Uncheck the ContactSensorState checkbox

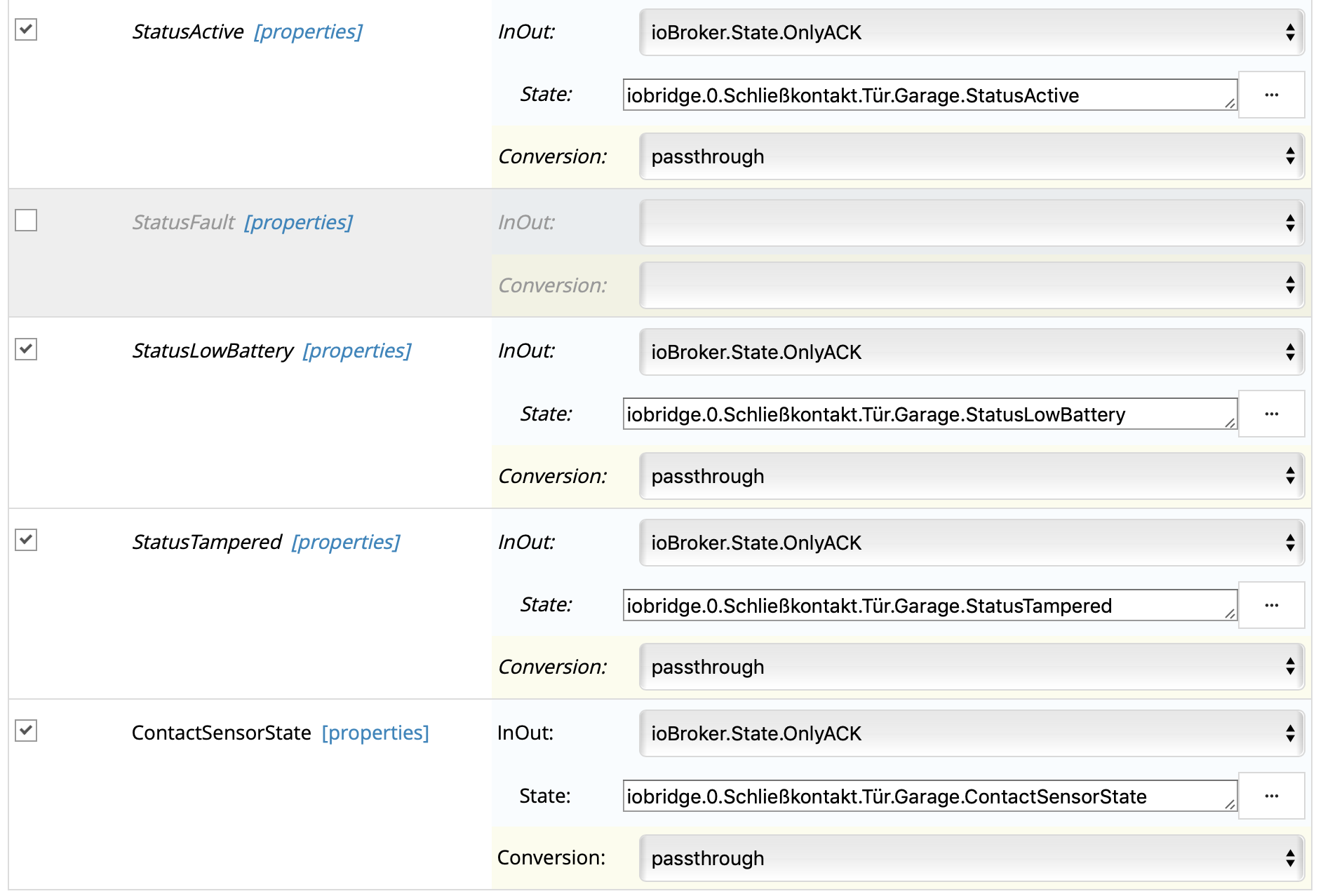(26, 731)
